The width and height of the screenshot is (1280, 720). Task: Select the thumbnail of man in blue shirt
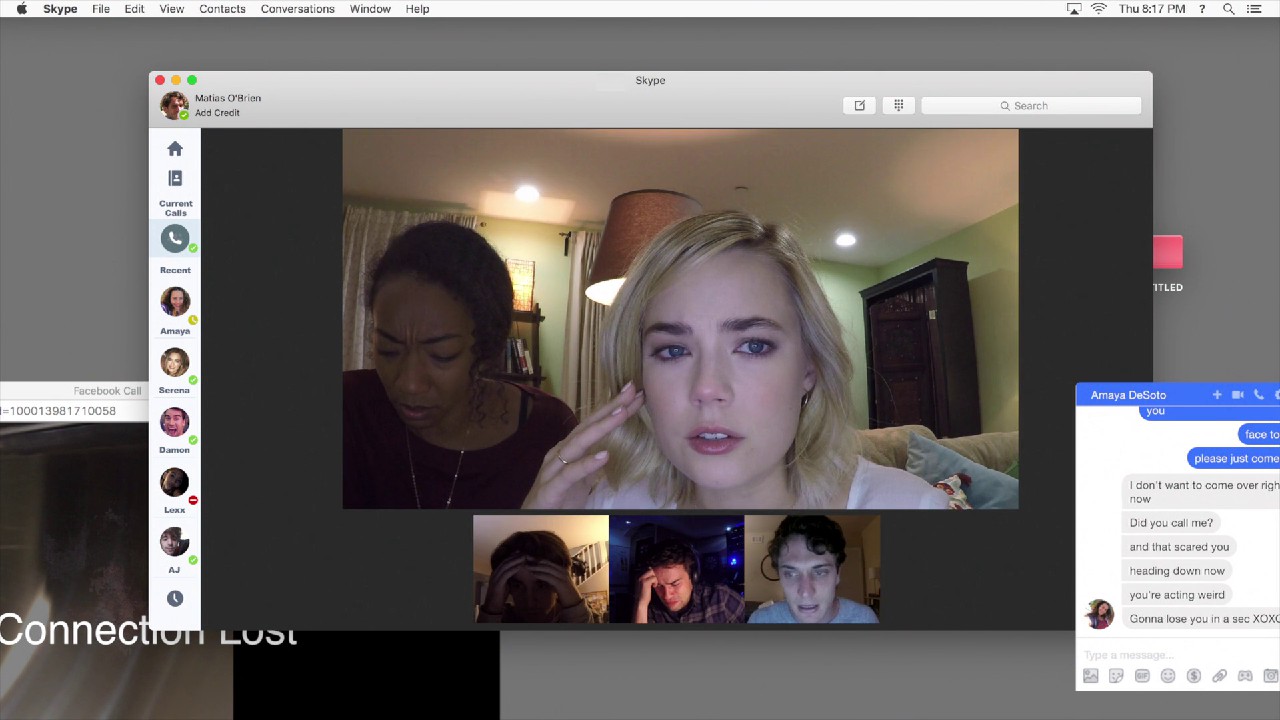pyautogui.click(x=812, y=569)
